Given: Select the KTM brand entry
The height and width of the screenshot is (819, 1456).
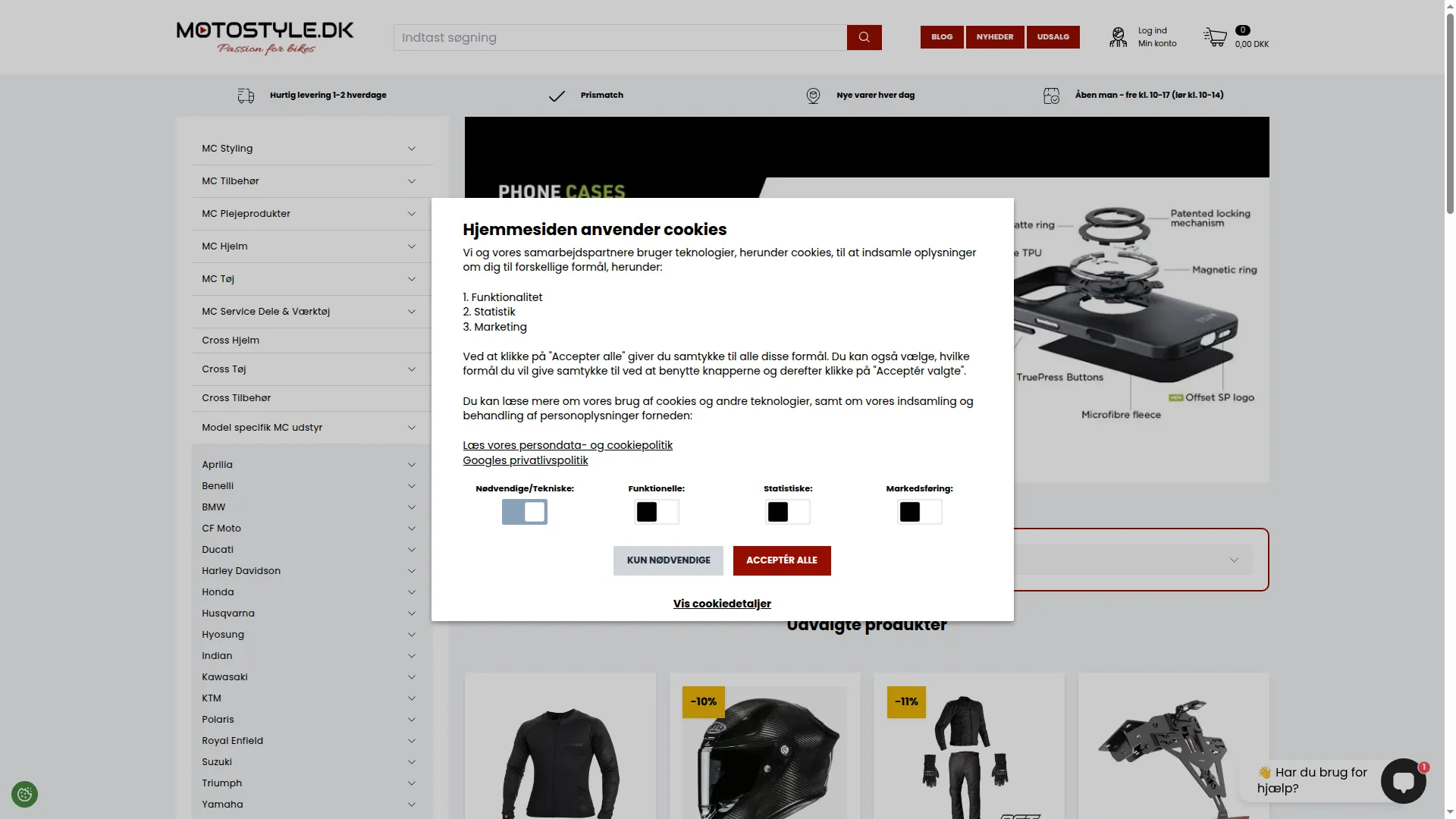Looking at the screenshot, I should click(212, 698).
